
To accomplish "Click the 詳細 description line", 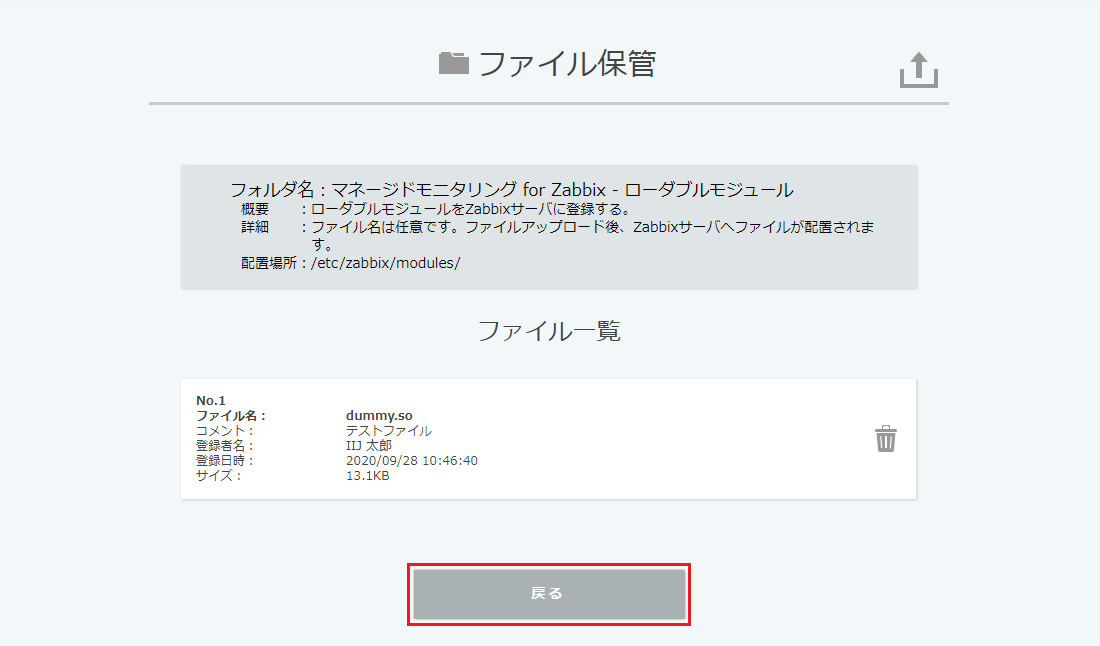I will (x=557, y=236).
